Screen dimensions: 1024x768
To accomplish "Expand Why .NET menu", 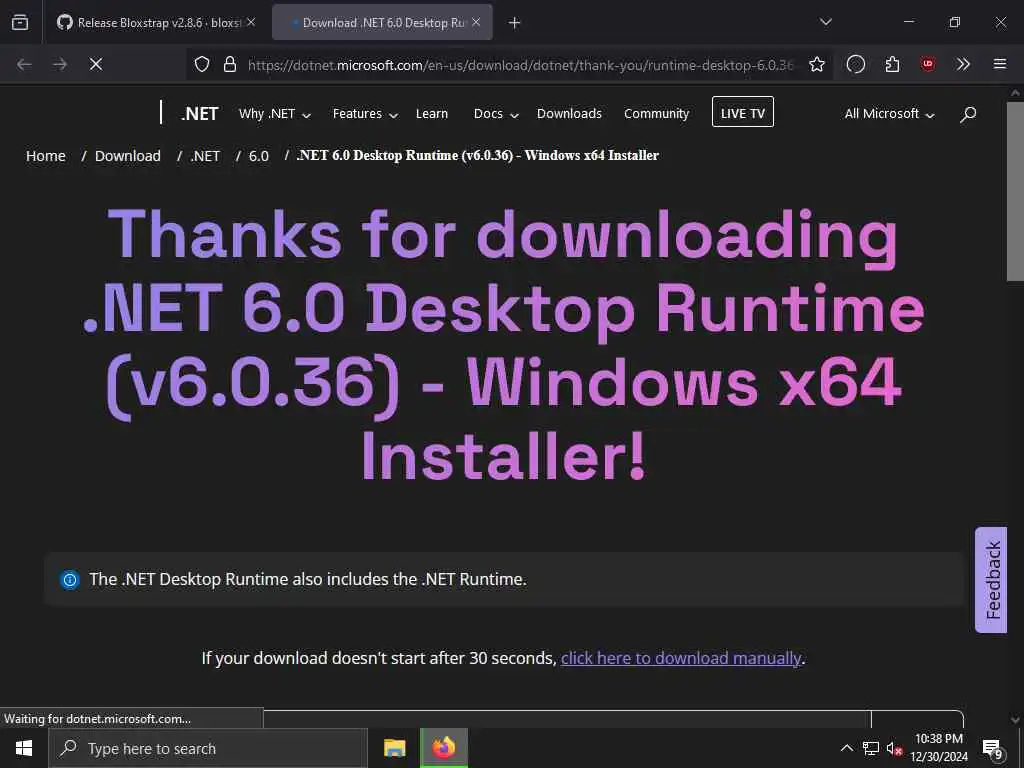I will click(274, 114).
